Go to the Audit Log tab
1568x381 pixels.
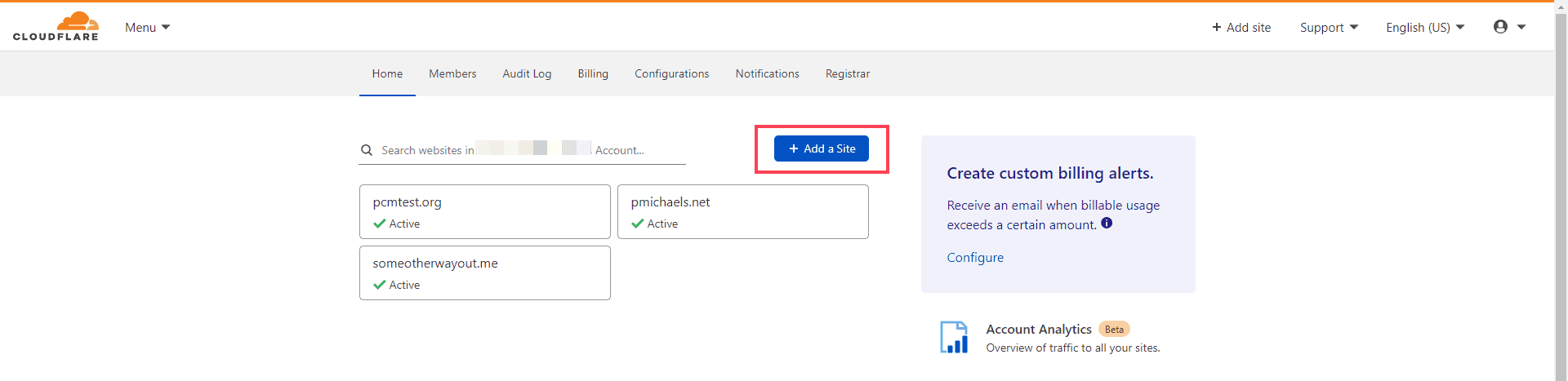[527, 73]
